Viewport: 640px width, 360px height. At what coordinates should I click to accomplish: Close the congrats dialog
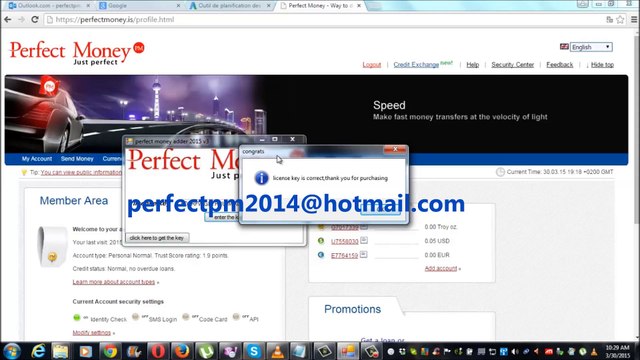click(x=395, y=150)
